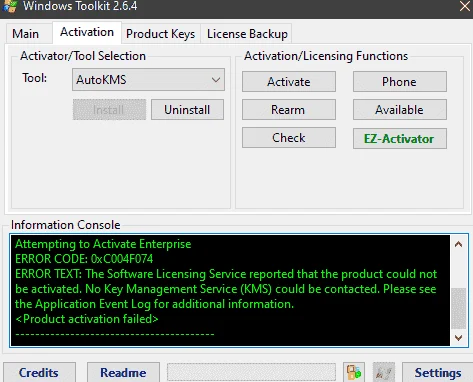Click the empty progress bar at bottom

click(x=251, y=372)
